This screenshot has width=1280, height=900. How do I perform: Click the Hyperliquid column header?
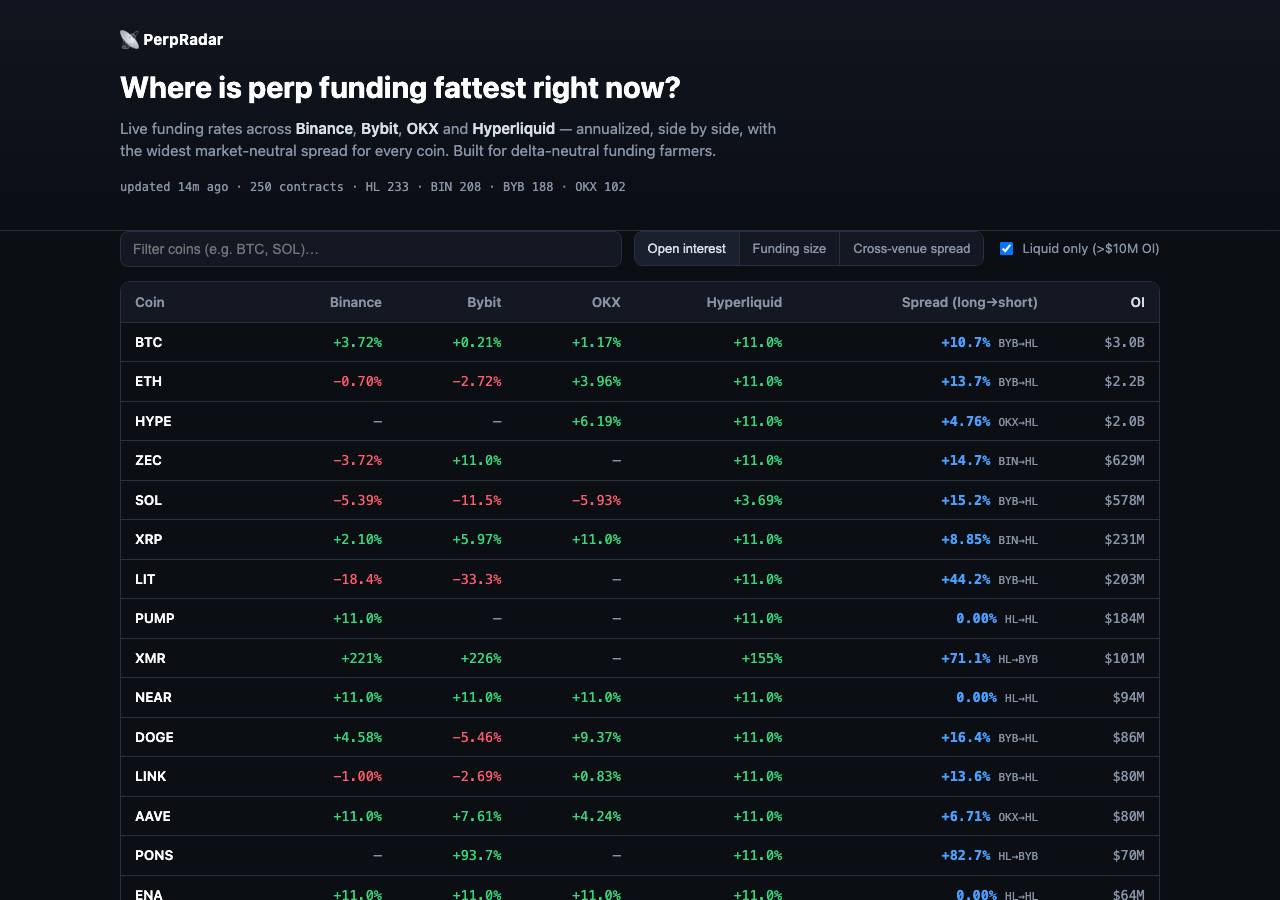coord(744,302)
